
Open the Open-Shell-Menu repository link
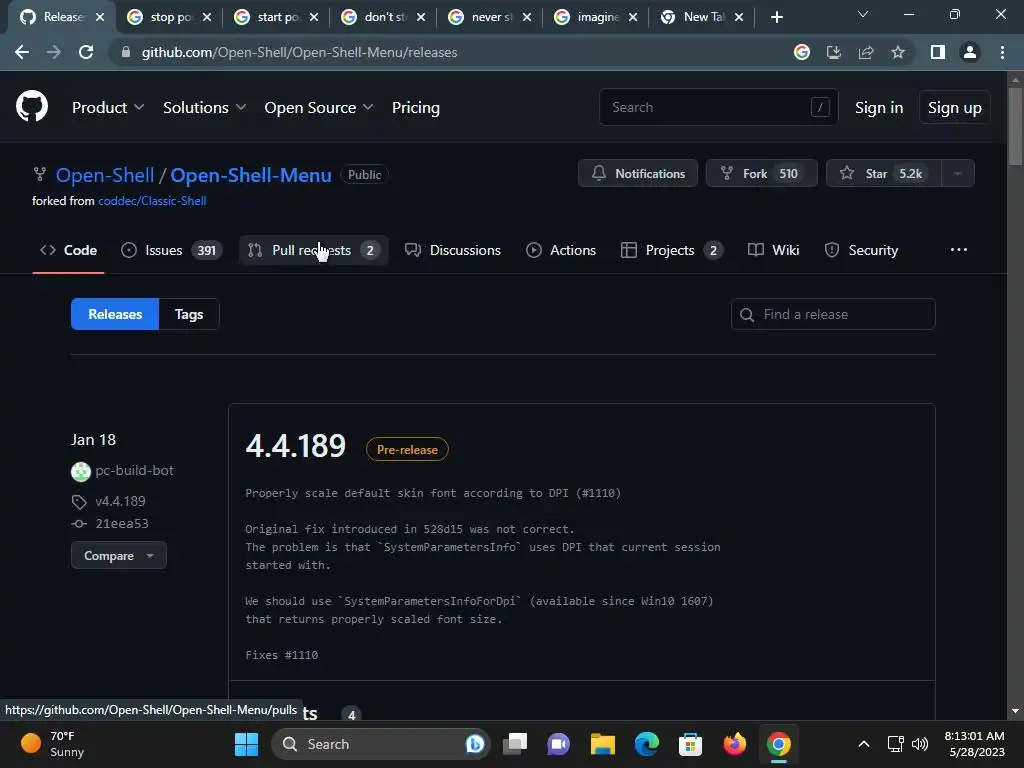(251, 175)
